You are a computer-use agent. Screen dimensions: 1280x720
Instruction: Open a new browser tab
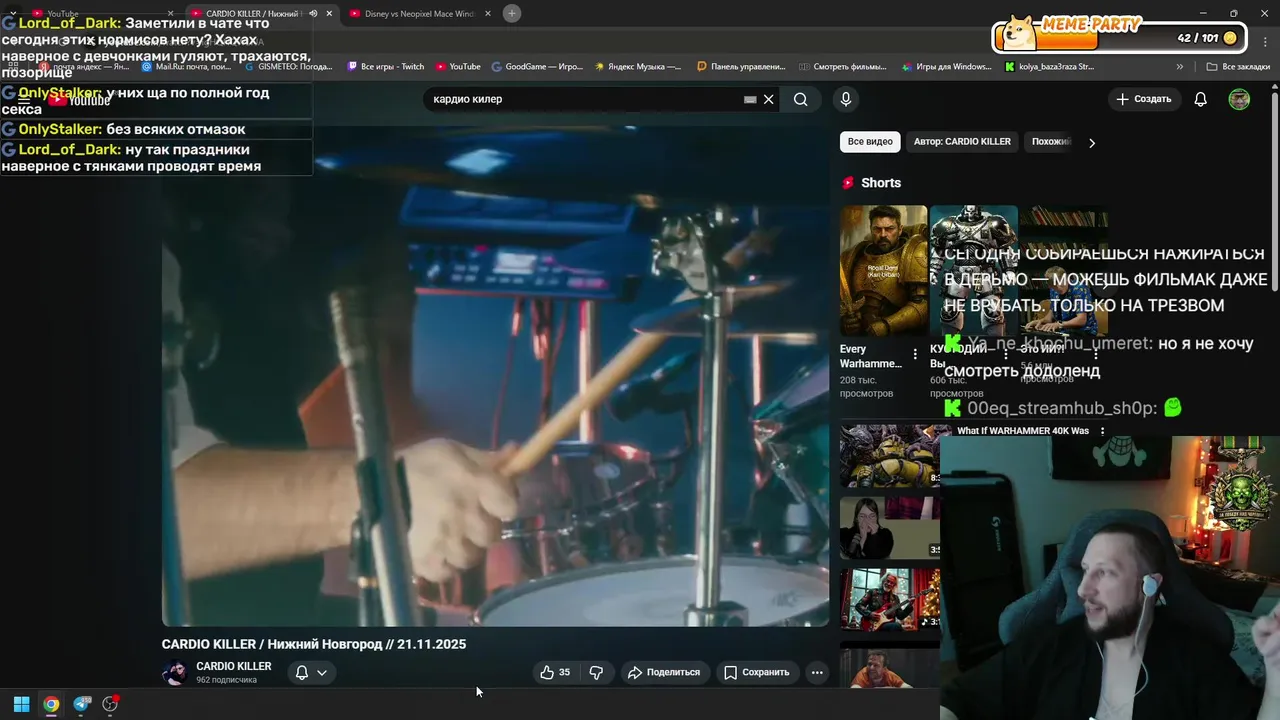[511, 13]
